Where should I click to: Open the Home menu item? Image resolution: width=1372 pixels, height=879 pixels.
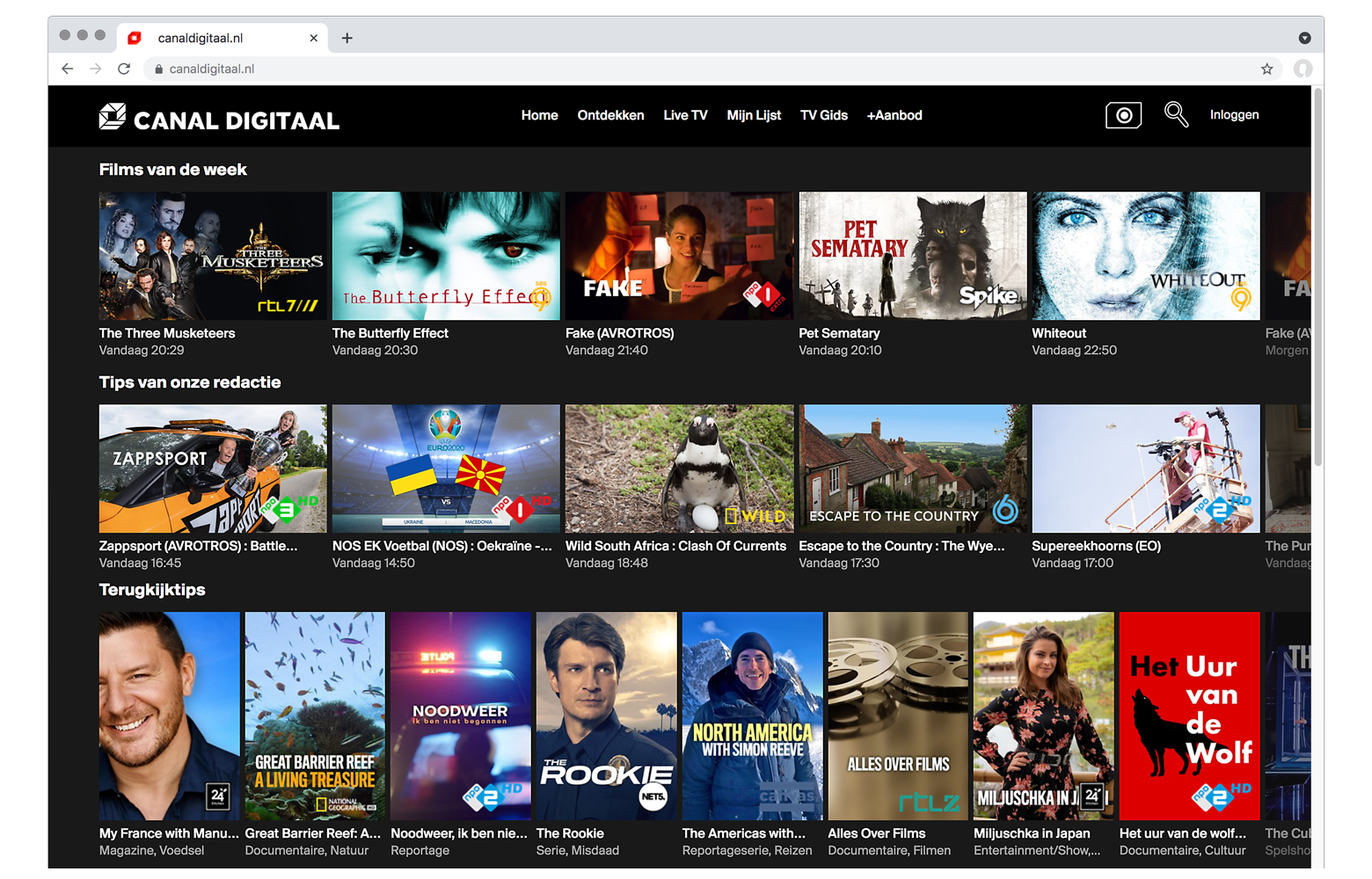click(539, 115)
